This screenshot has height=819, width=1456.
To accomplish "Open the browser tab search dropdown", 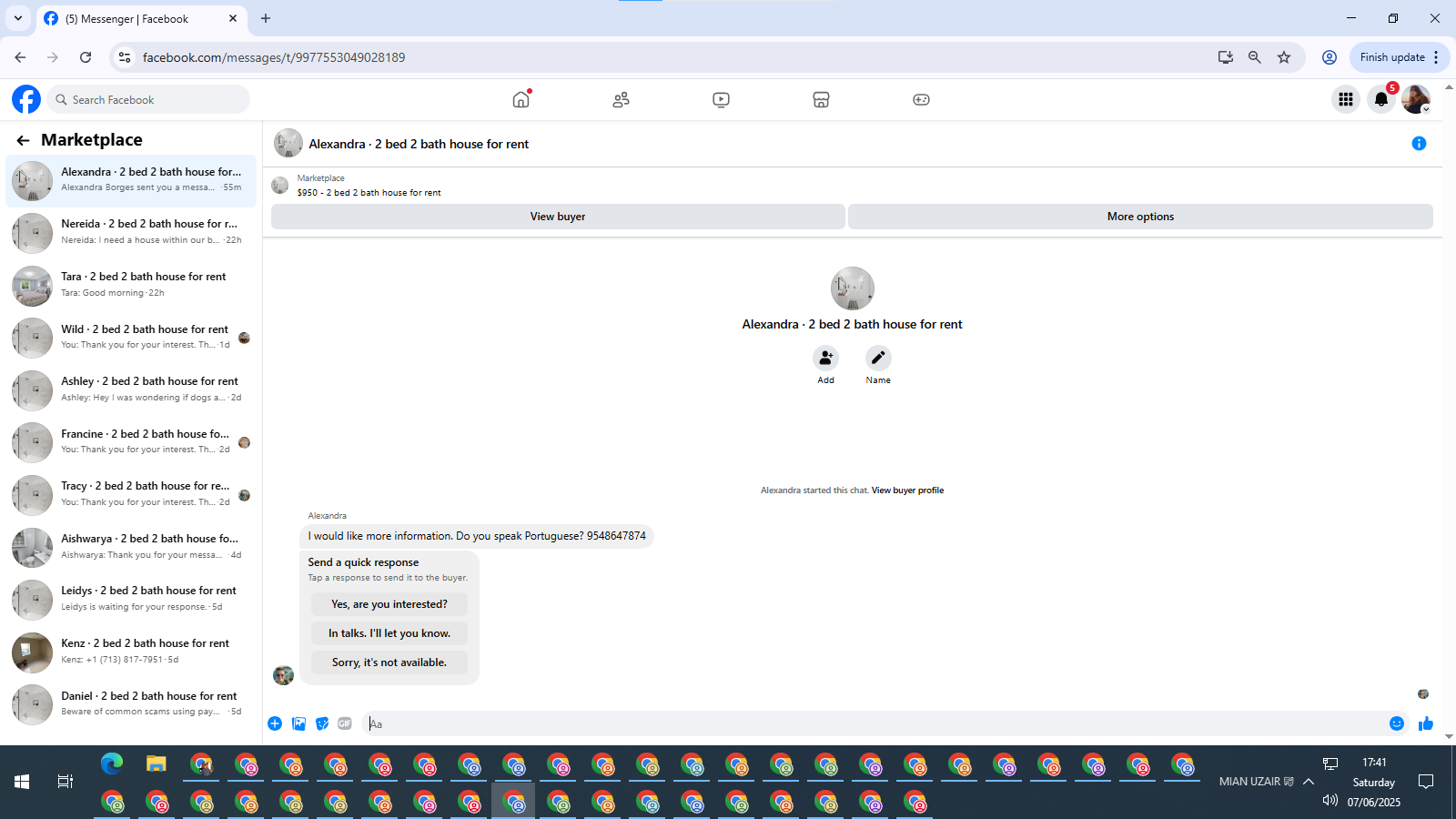I will point(17,18).
